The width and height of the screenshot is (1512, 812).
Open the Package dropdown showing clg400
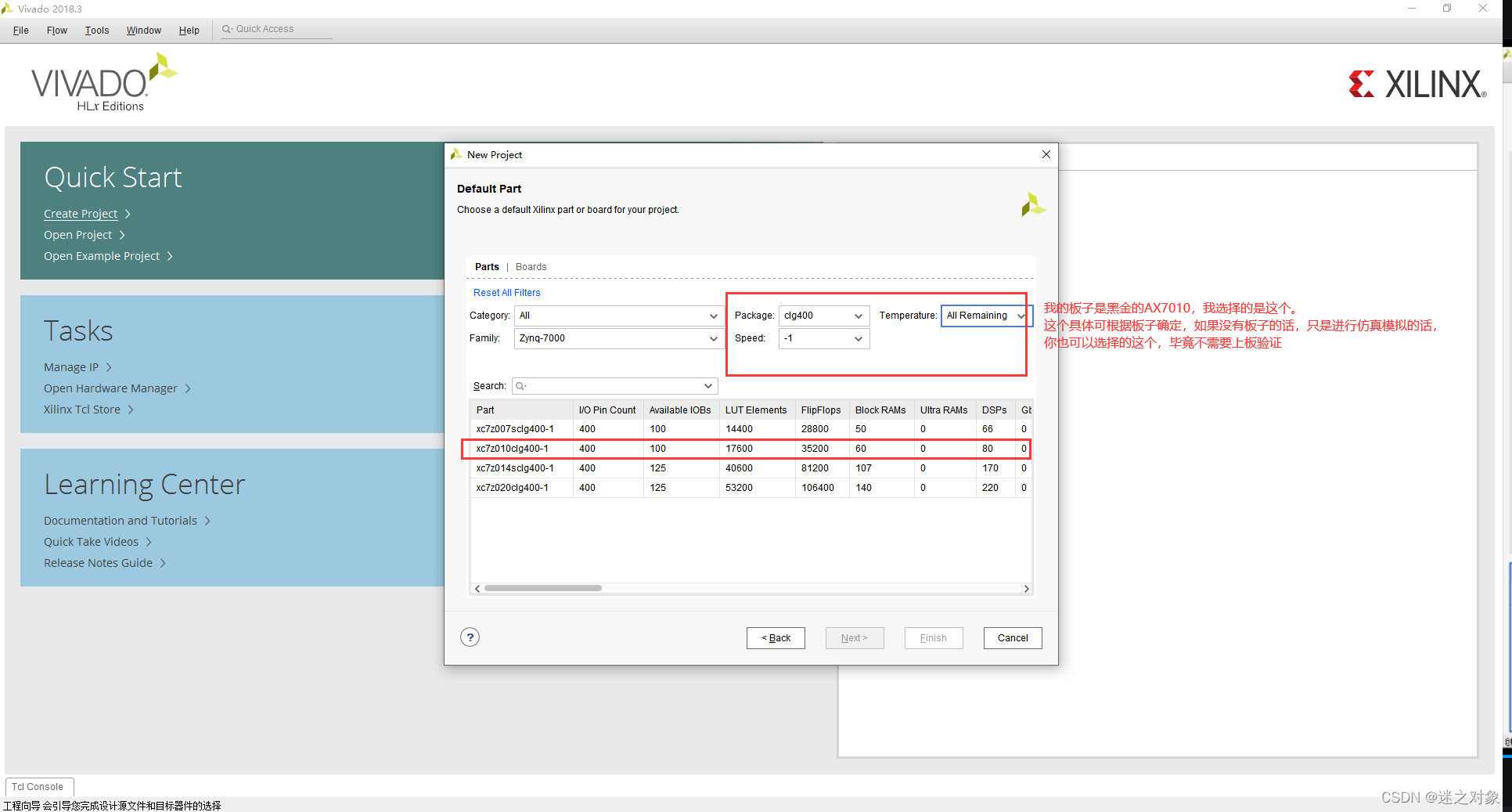(x=824, y=316)
